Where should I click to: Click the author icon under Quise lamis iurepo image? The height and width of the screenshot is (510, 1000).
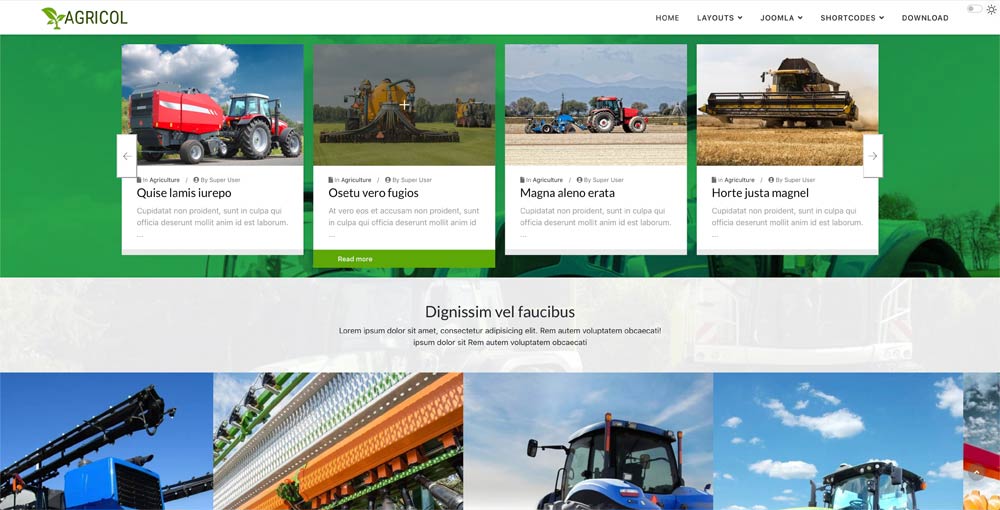pyautogui.click(x=196, y=180)
